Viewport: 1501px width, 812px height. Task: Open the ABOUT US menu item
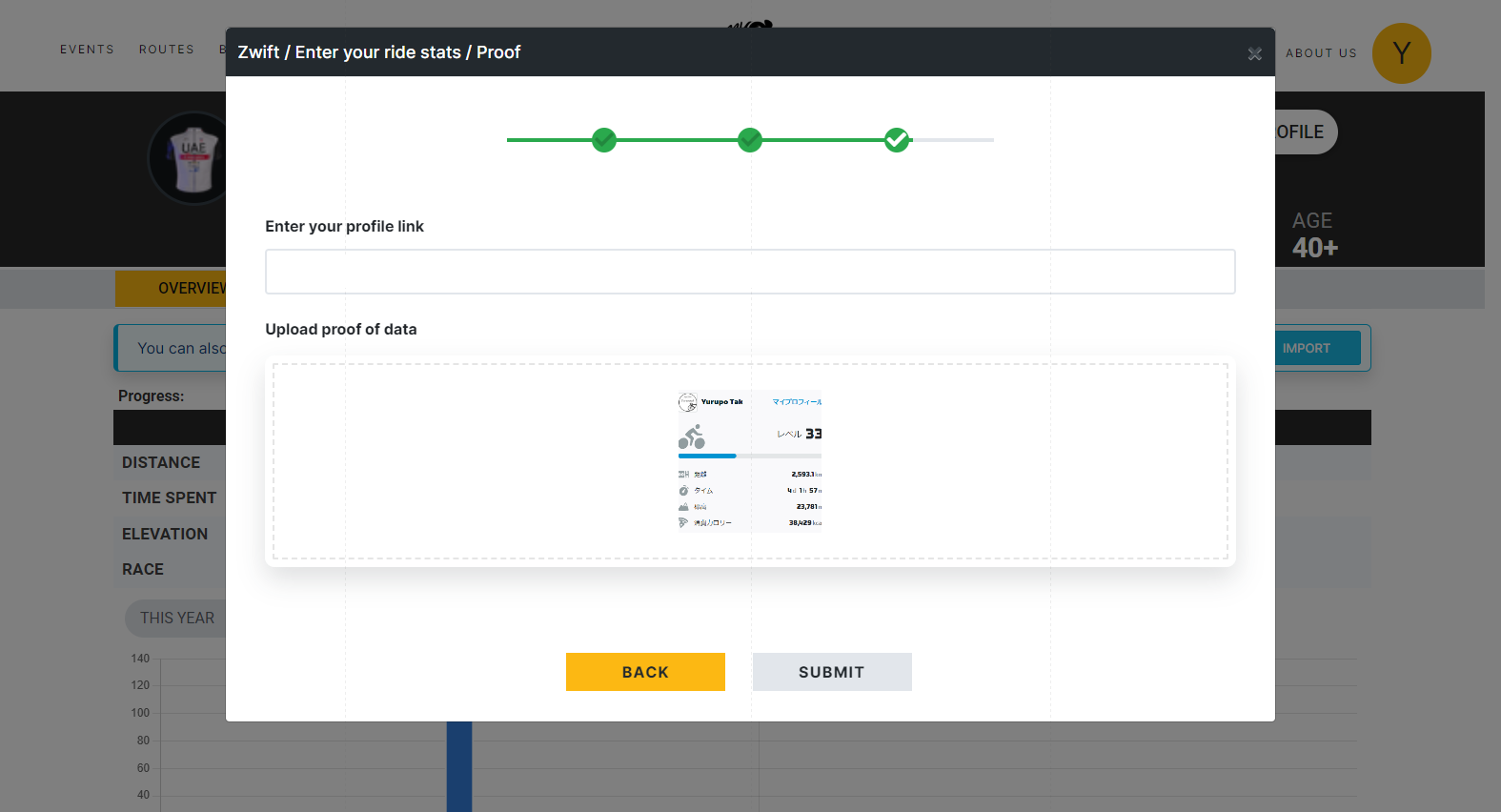pos(1321,53)
